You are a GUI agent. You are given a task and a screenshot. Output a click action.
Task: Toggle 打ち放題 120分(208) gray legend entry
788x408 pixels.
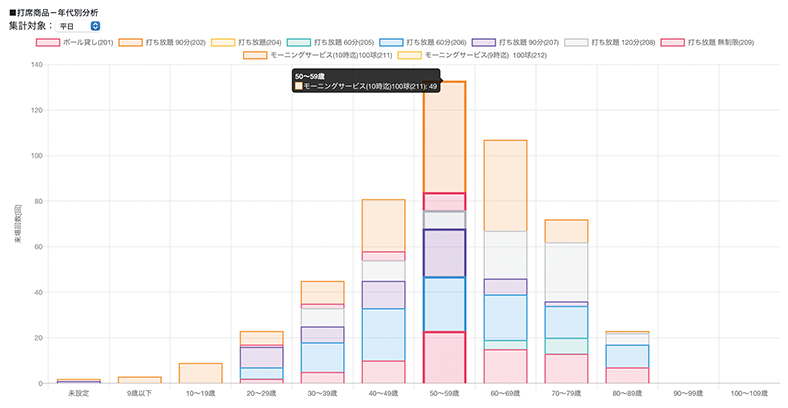coord(578,42)
